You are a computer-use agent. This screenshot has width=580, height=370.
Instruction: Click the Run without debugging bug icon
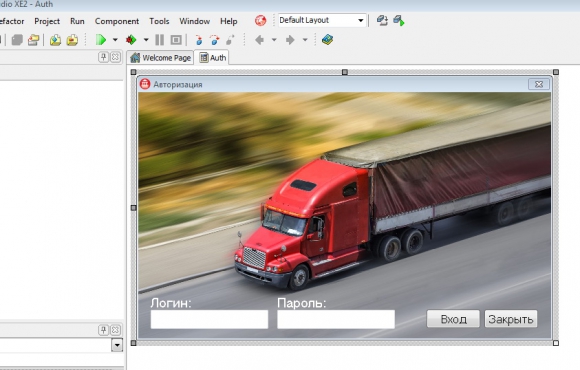pyautogui.click(x=131, y=40)
